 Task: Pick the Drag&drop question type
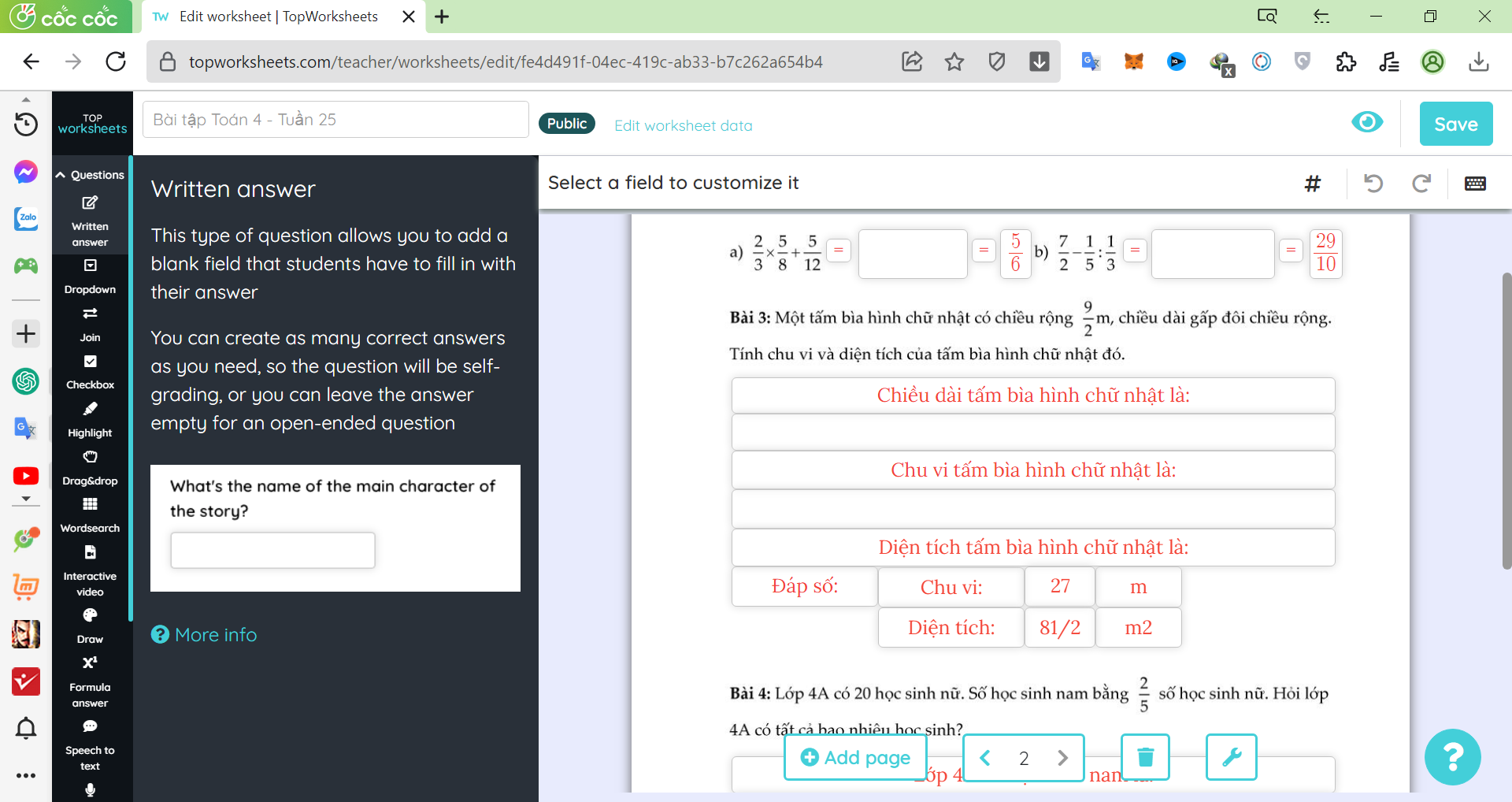coord(90,468)
